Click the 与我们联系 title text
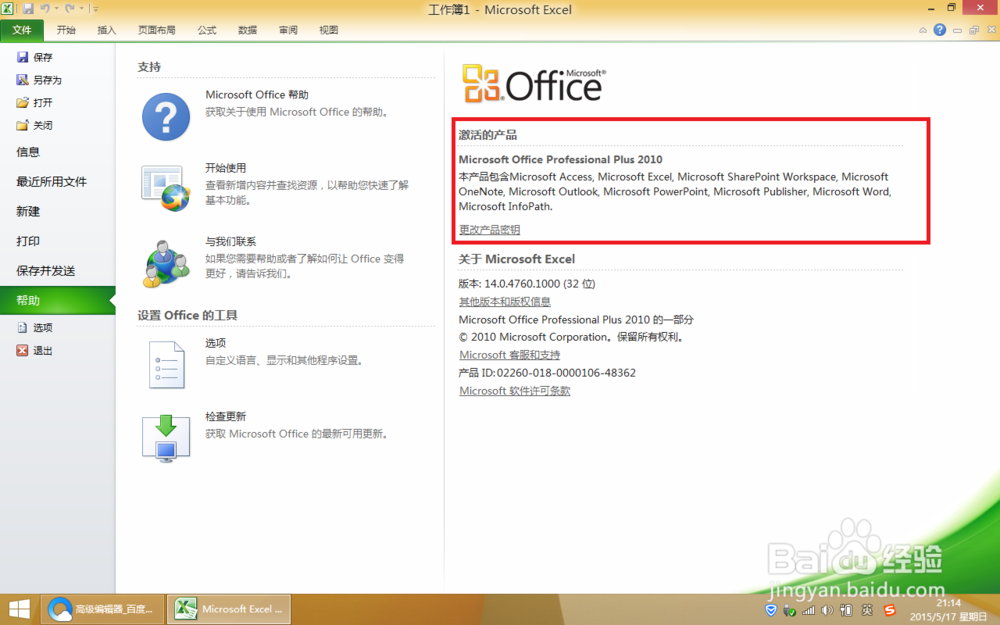The image size is (1000, 625). (230, 242)
